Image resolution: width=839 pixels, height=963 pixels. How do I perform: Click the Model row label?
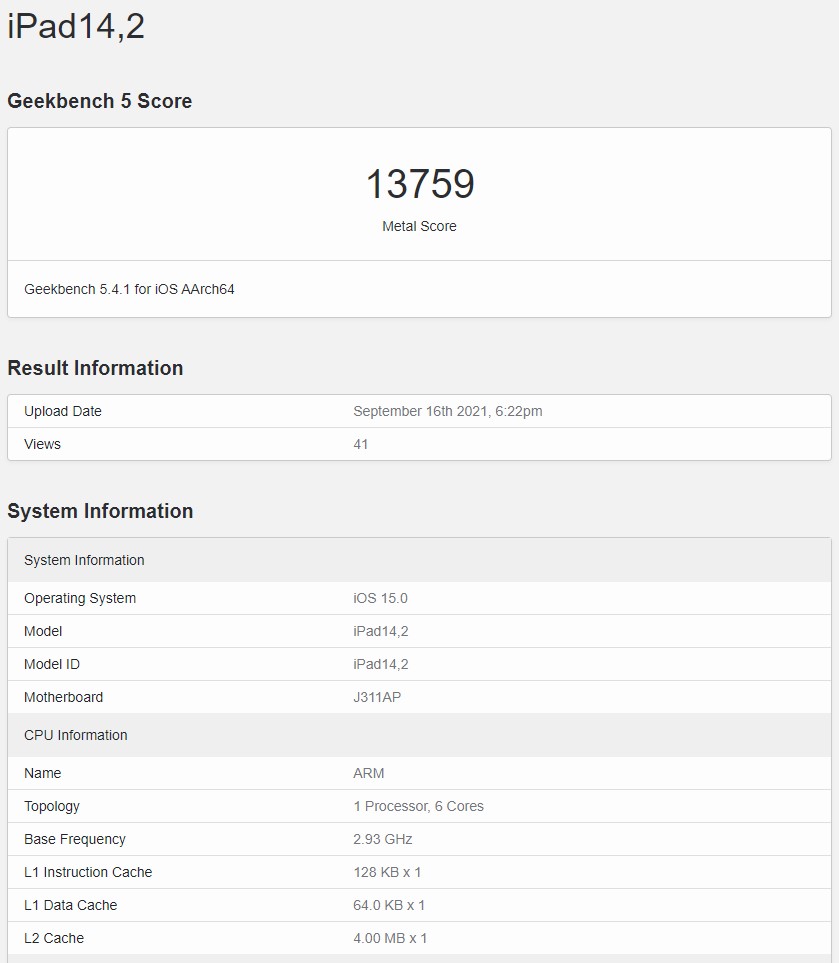coord(43,631)
